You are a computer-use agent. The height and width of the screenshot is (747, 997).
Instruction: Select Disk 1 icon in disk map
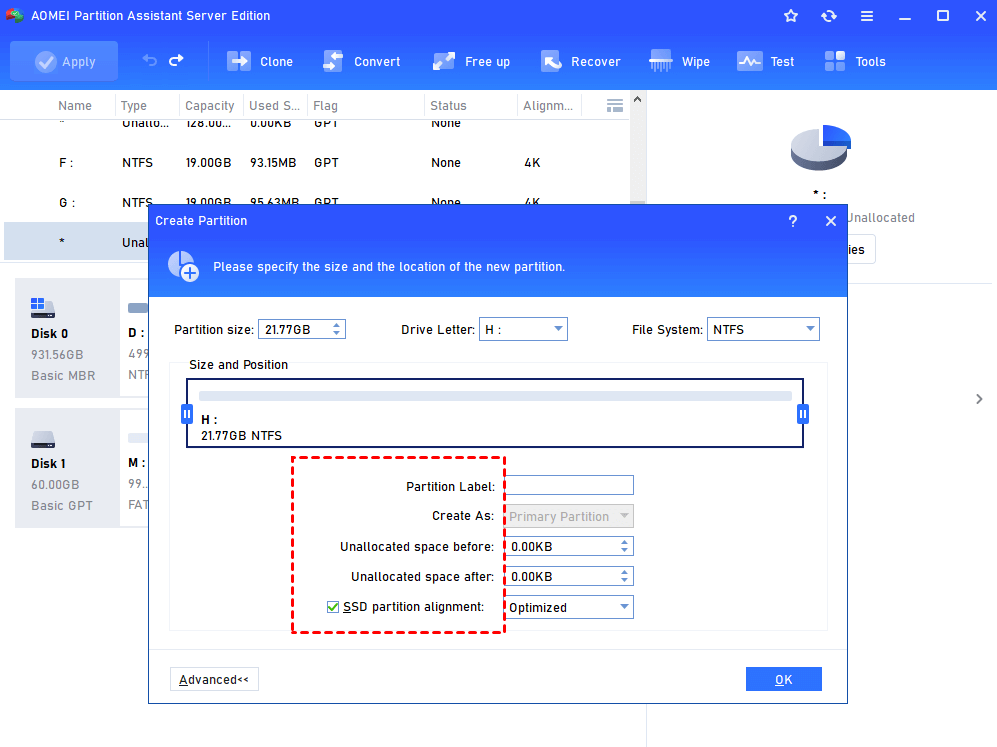click(43, 439)
